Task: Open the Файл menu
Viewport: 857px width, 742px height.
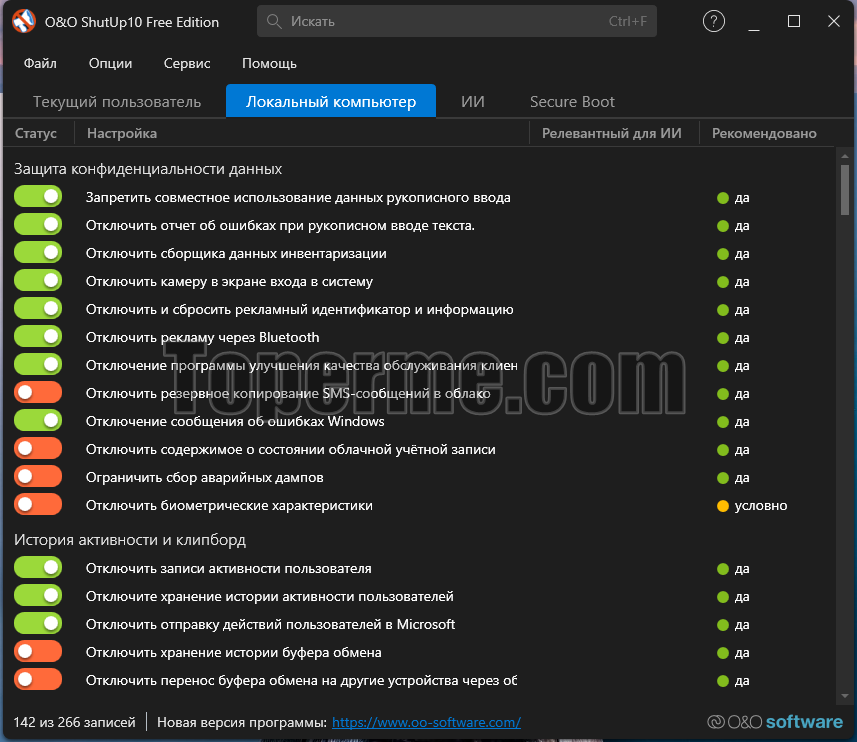Action: point(40,63)
